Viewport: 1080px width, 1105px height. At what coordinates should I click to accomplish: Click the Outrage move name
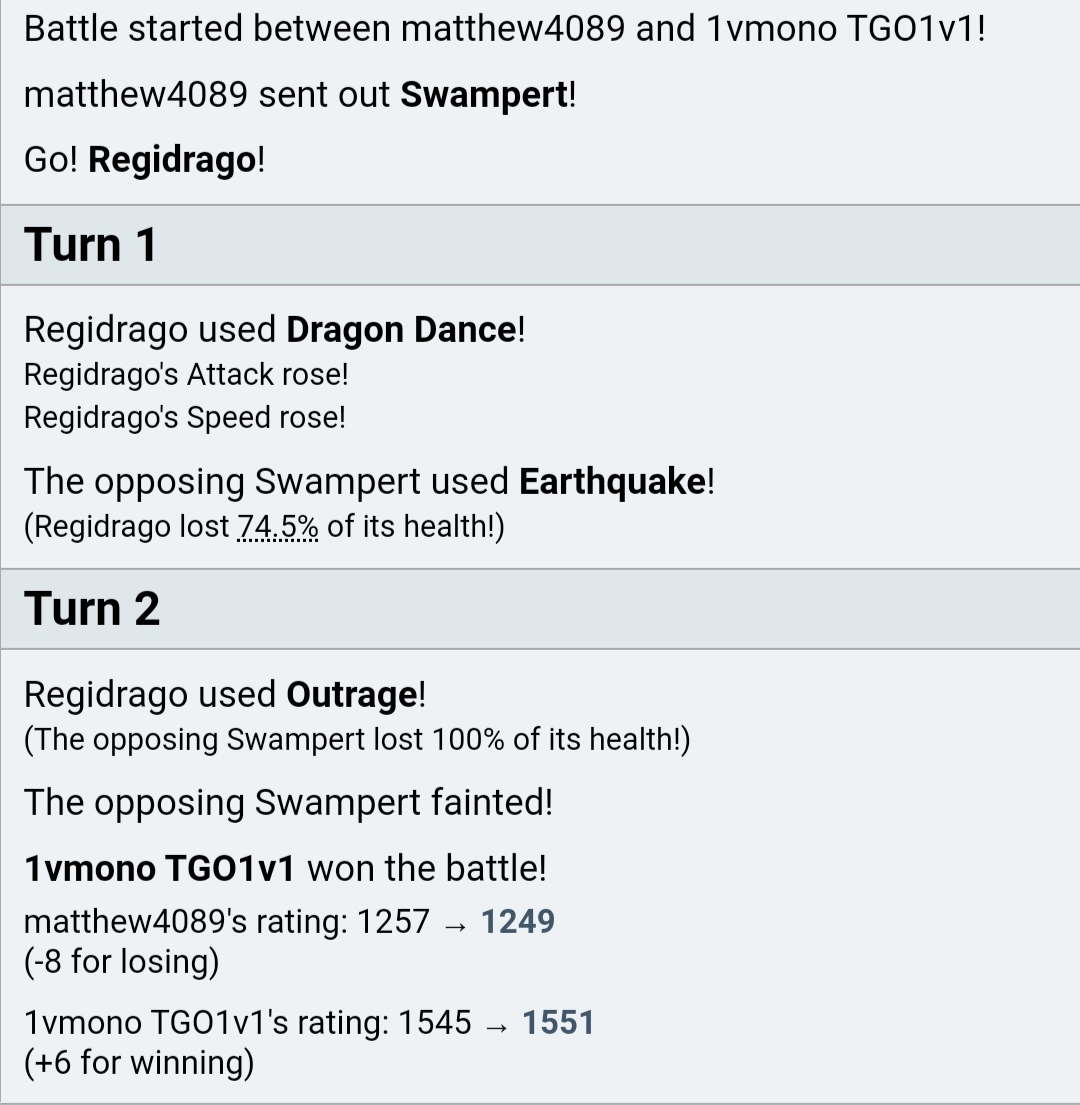(352, 696)
